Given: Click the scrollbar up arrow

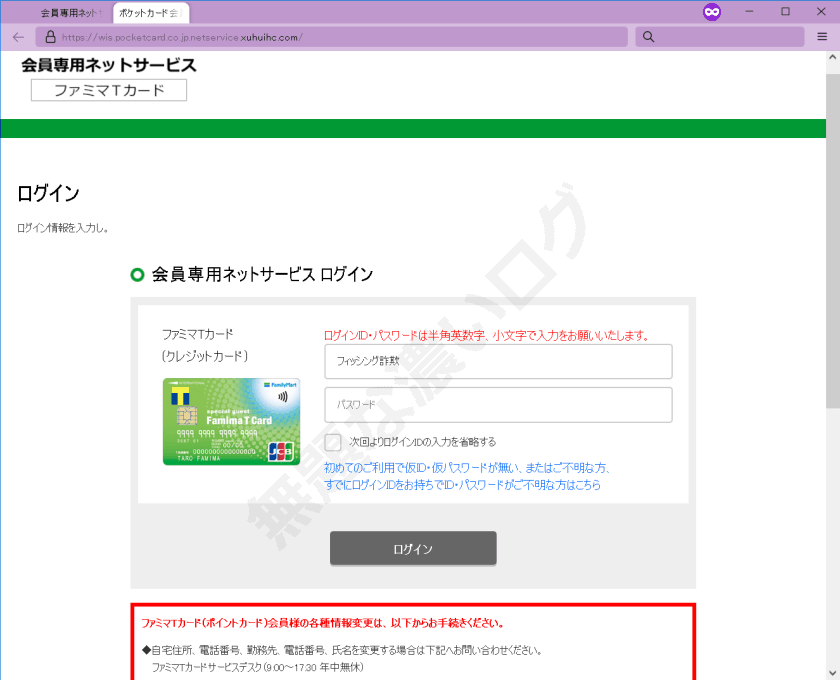Looking at the screenshot, I should click(832, 57).
